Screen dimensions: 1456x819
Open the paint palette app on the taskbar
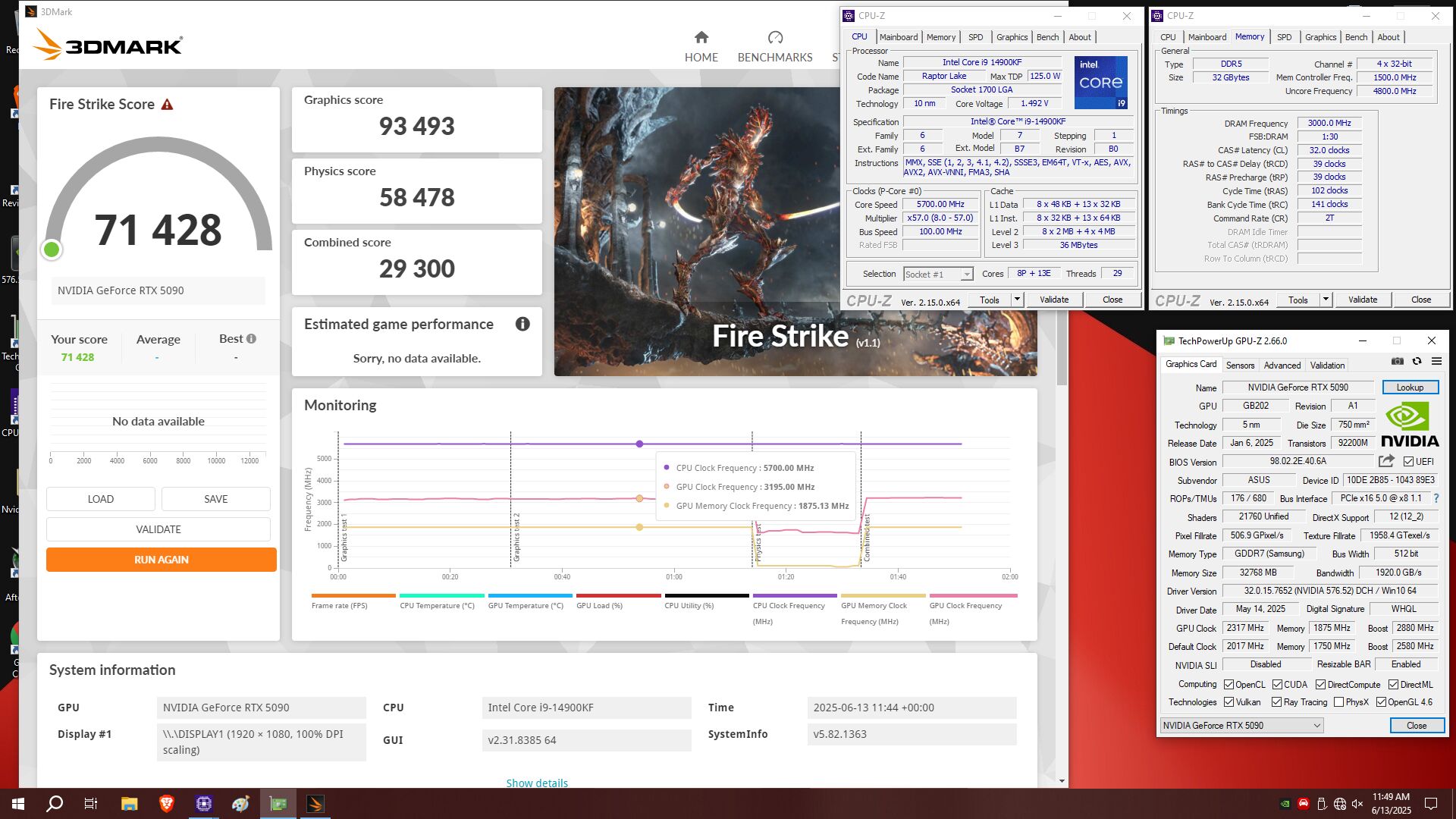(x=240, y=804)
